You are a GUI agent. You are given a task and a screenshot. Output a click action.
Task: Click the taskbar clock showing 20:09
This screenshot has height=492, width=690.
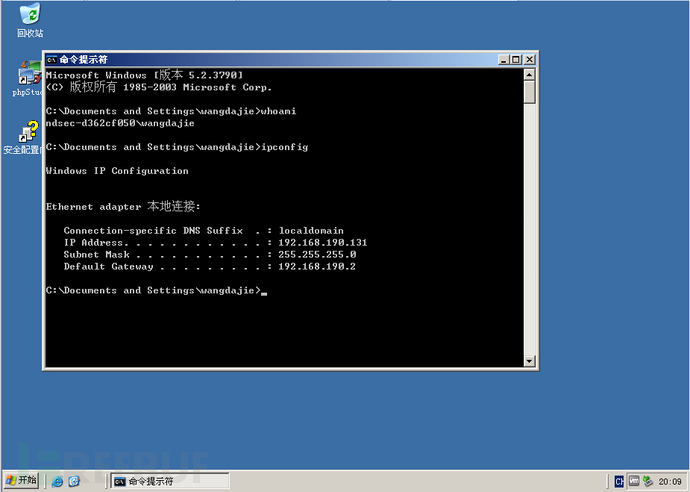pyautogui.click(x=670, y=481)
